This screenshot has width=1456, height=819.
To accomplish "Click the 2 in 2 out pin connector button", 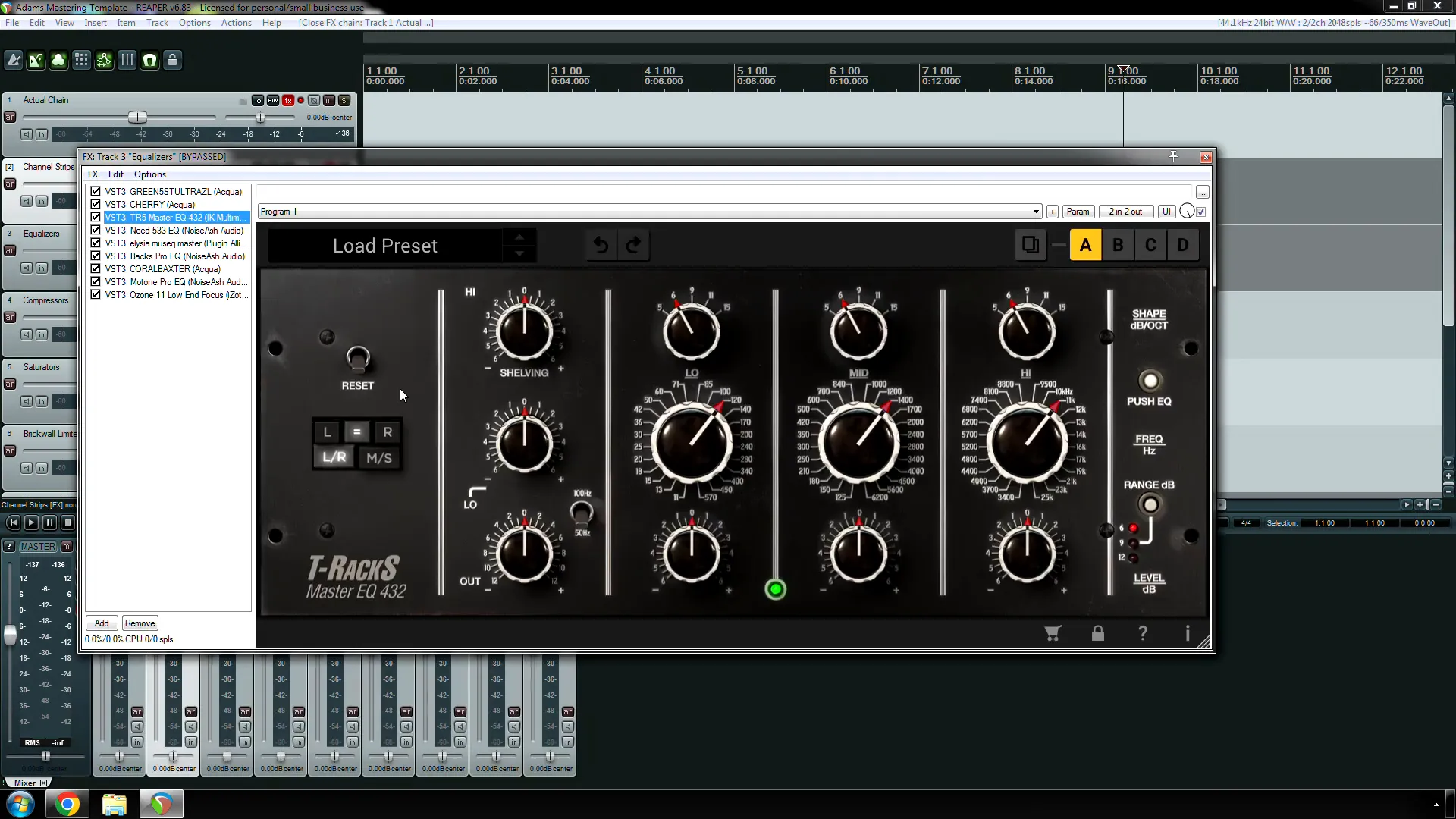I will coord(1125,212).
